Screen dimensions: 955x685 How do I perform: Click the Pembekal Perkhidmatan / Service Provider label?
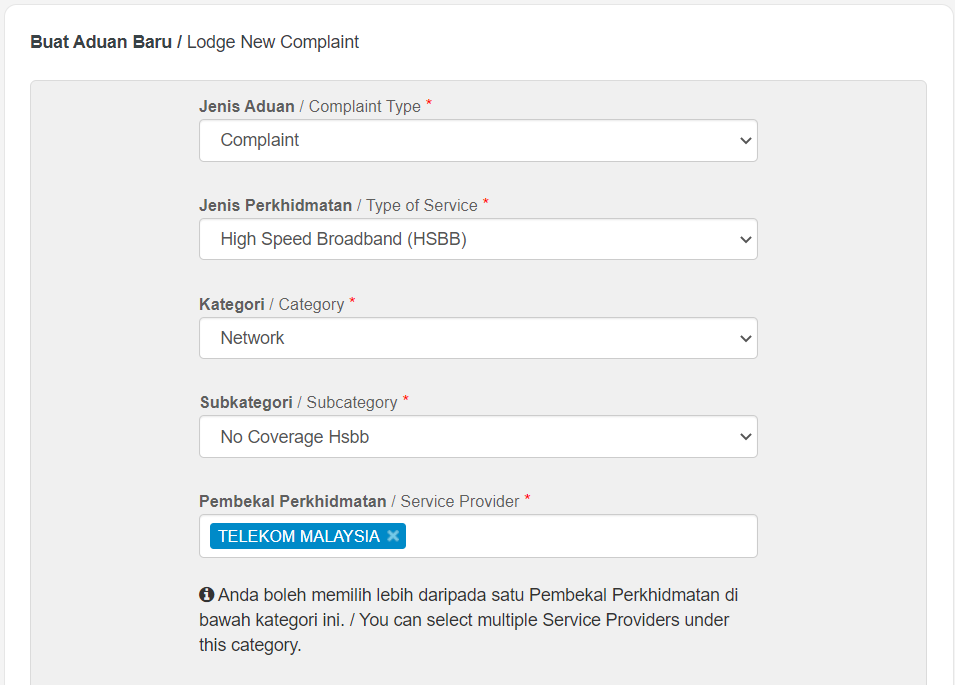pos(359,501)
